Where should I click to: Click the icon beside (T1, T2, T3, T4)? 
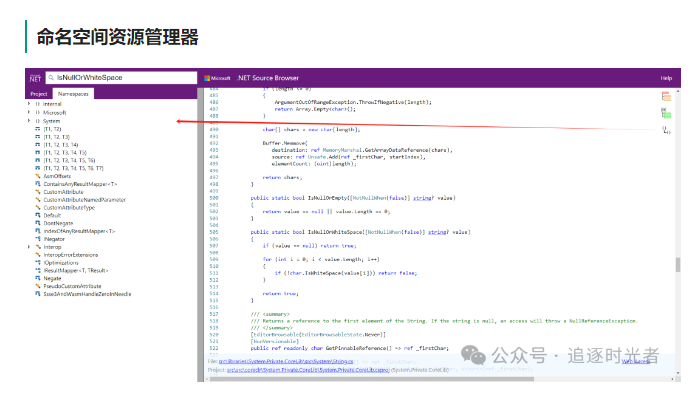point(38,144)
